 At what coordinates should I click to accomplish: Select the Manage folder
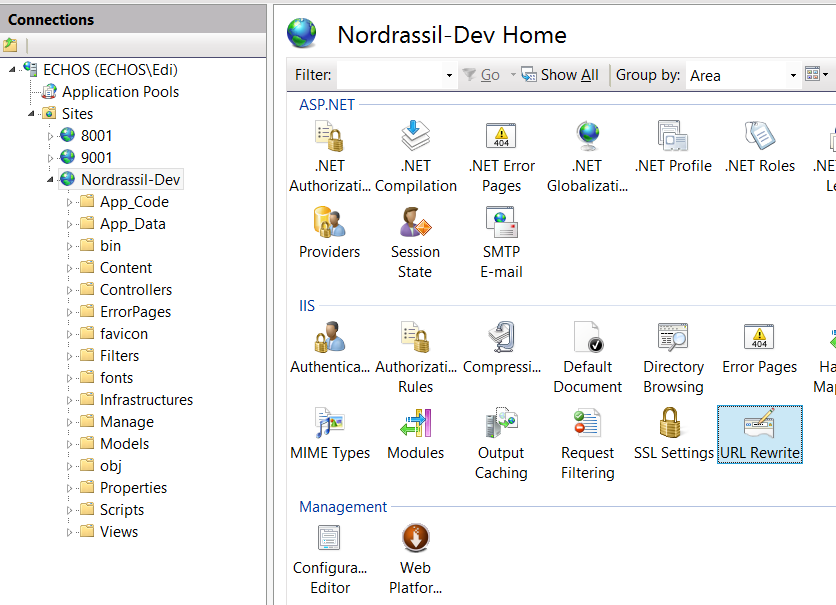coord(127,422)
